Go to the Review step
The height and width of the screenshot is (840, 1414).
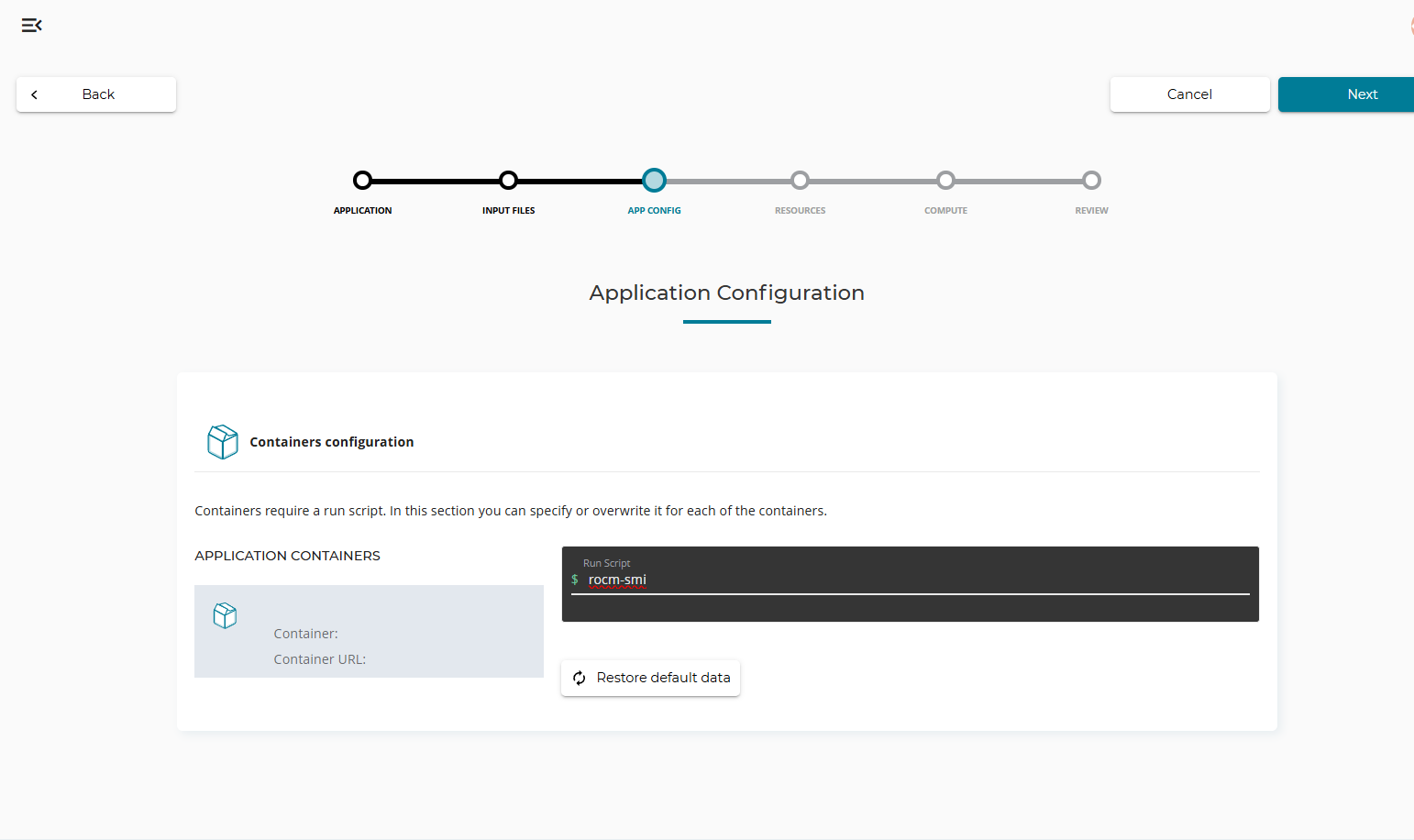pos(1091,181)
